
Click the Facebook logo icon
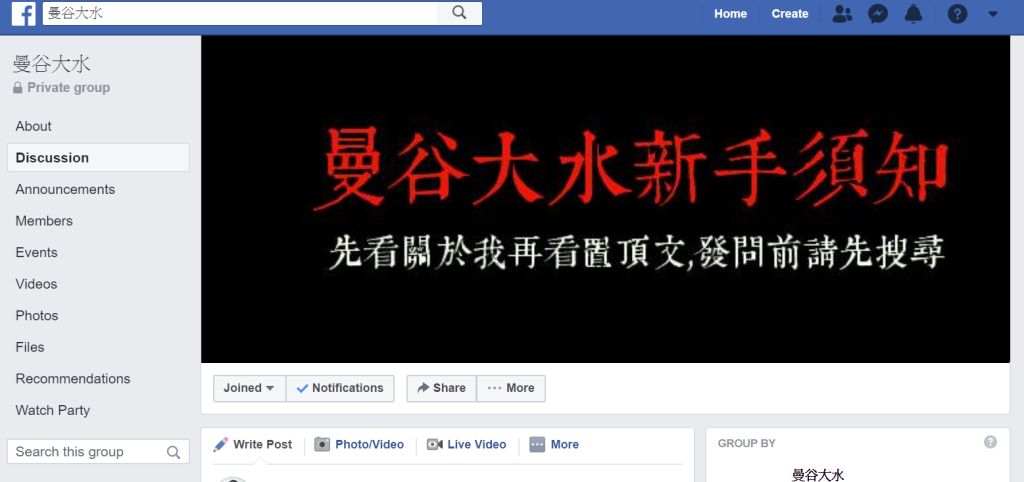pos(24,14)
